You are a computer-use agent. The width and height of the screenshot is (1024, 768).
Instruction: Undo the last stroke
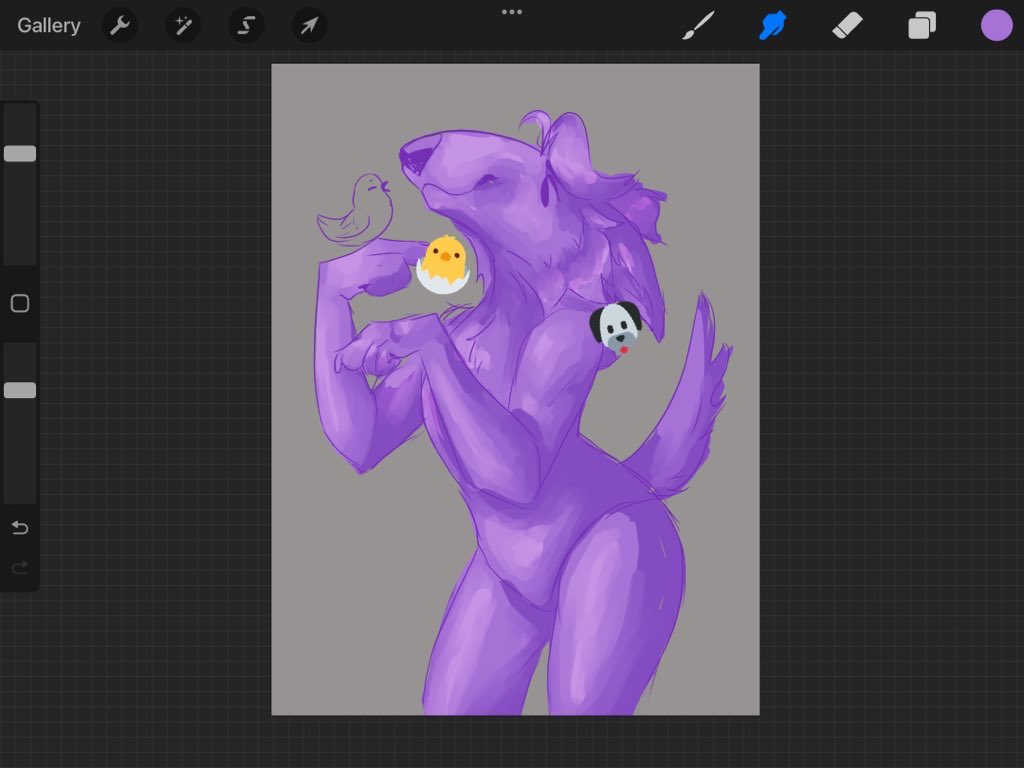coord(20,527)
